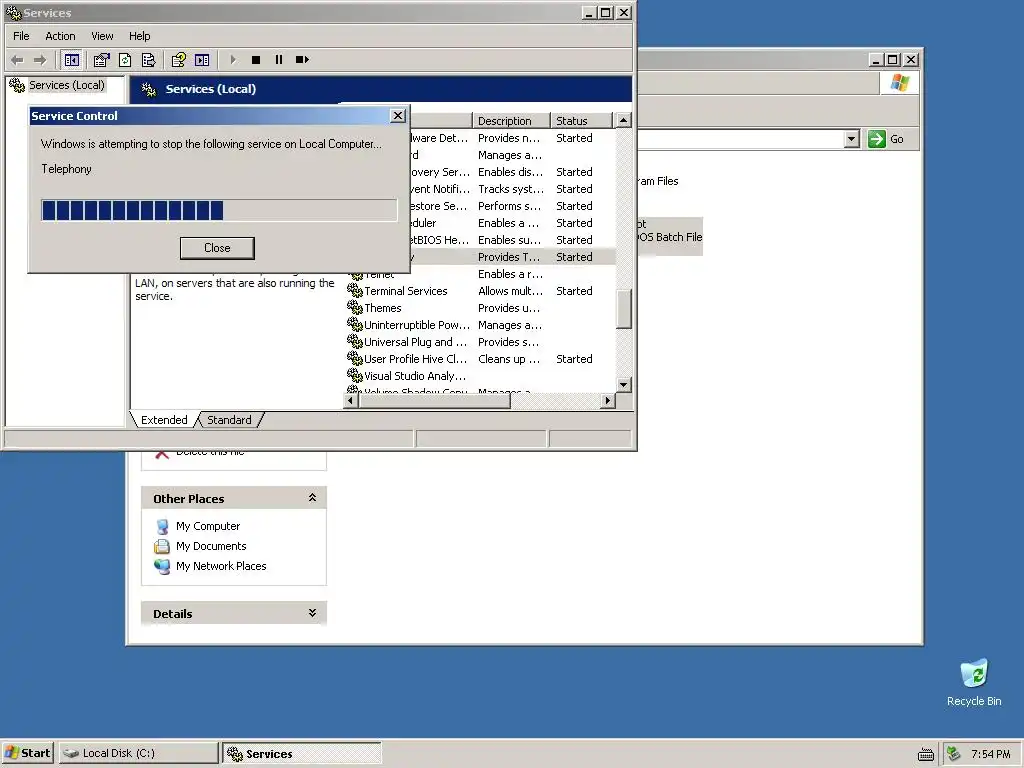This screenshot has width=1024, height=768.
Task: Open the Action menu
Action: pos(60,36)
